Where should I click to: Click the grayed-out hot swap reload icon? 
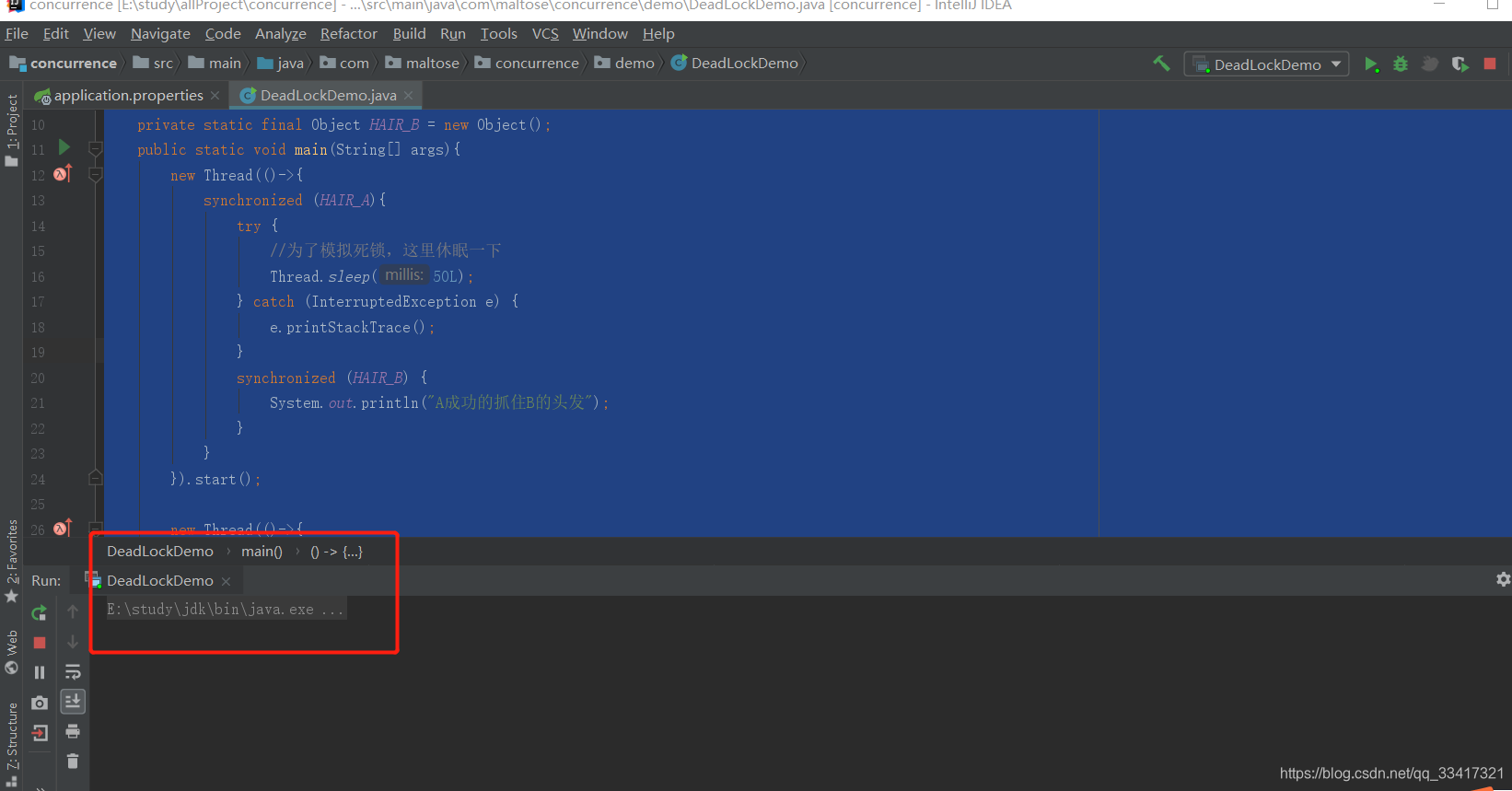click(x=1430, y=64)
